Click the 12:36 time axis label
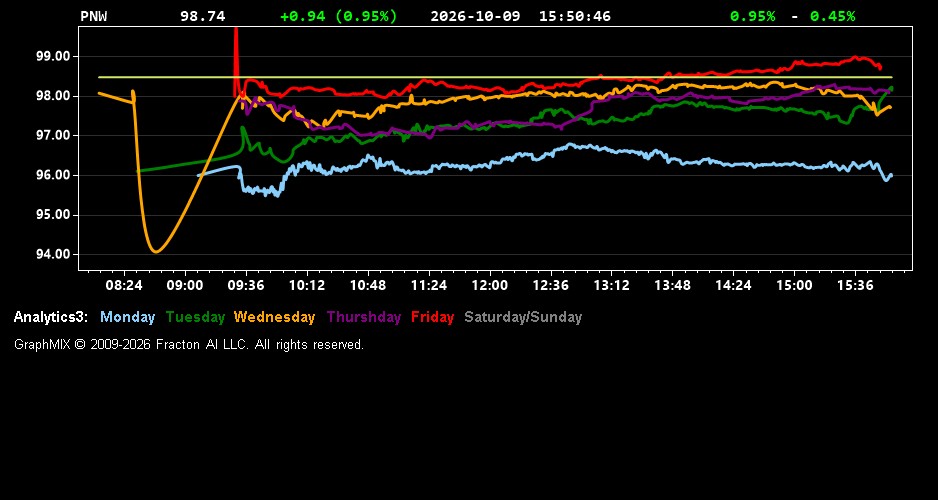Viewport: 938px width, 500px height. click(x=551, y=285)
